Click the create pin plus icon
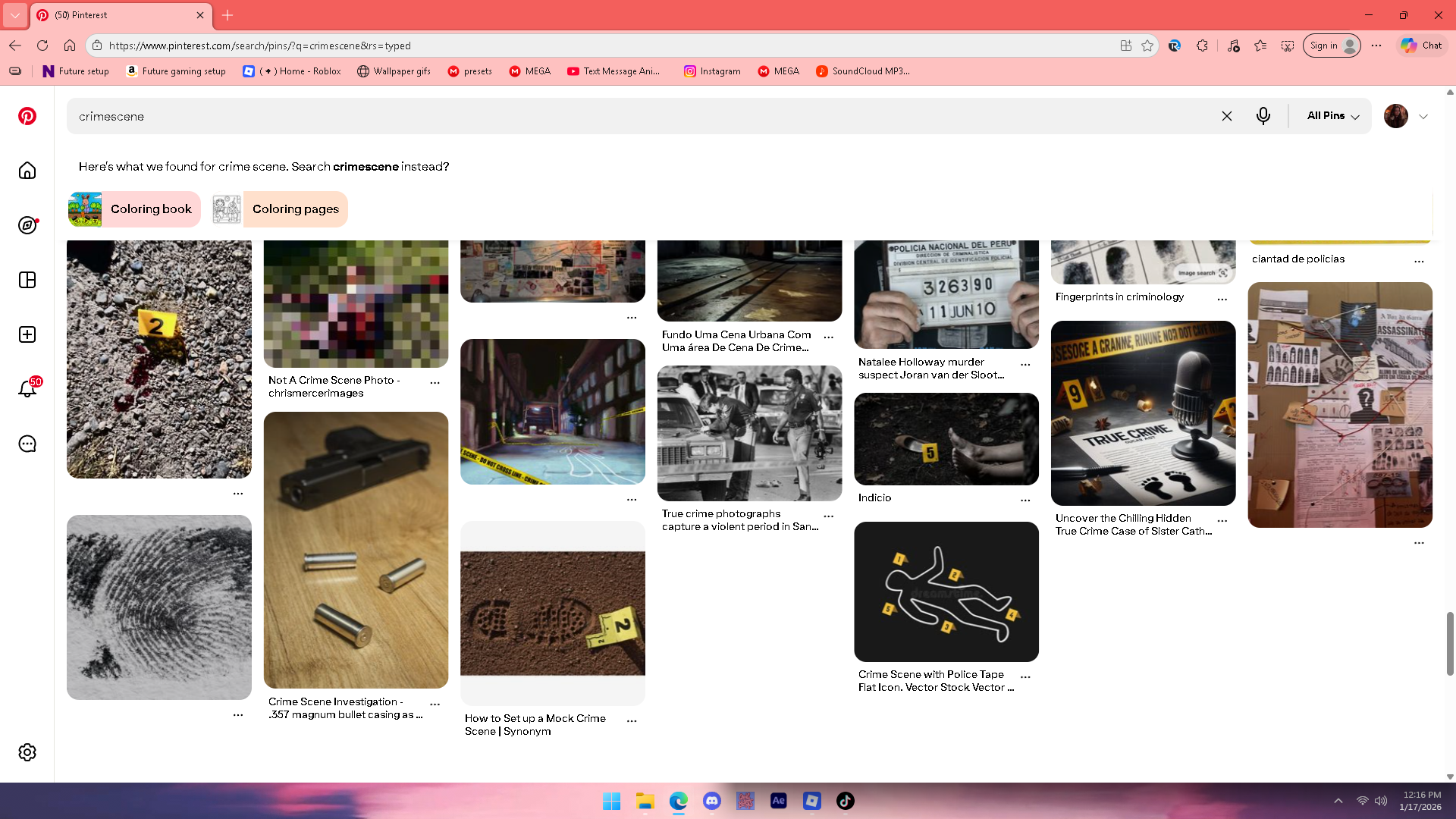1456x819 pixels. 27,334
